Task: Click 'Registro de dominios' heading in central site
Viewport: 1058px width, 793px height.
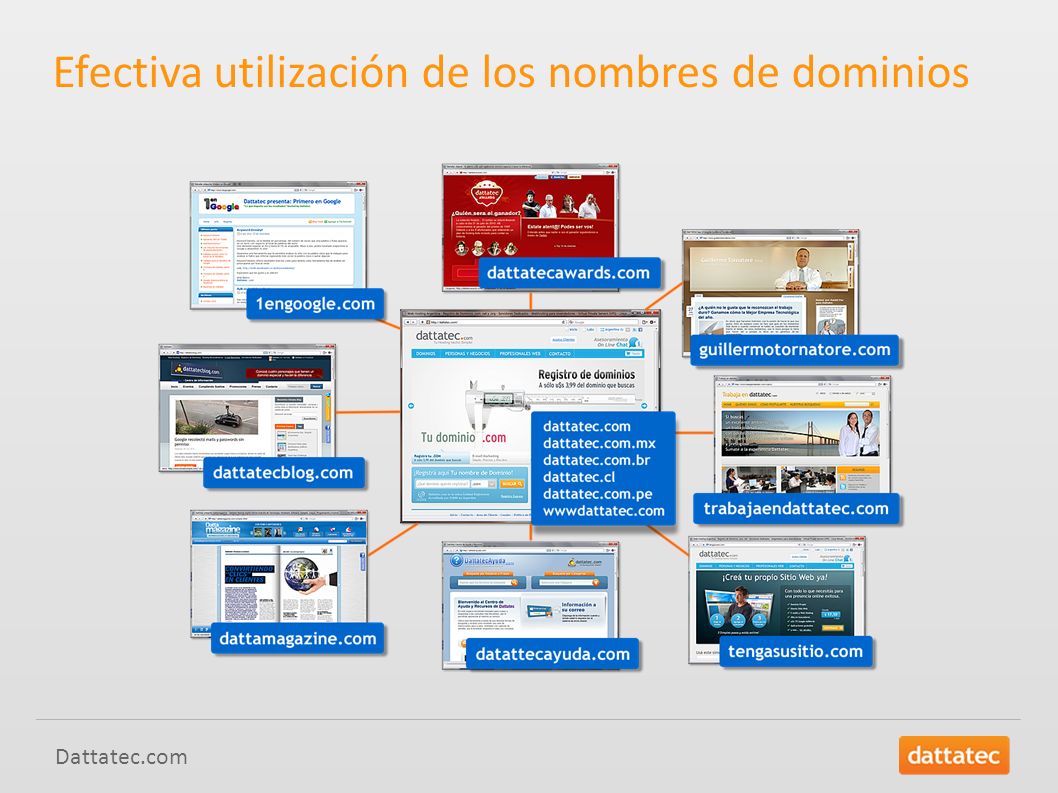Action: tap(586, 374)
